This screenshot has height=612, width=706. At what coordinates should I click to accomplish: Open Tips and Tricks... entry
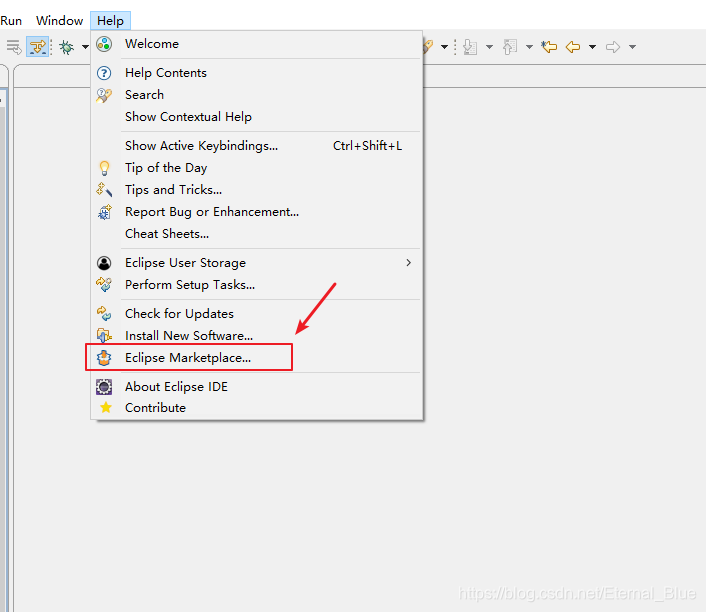257,190
